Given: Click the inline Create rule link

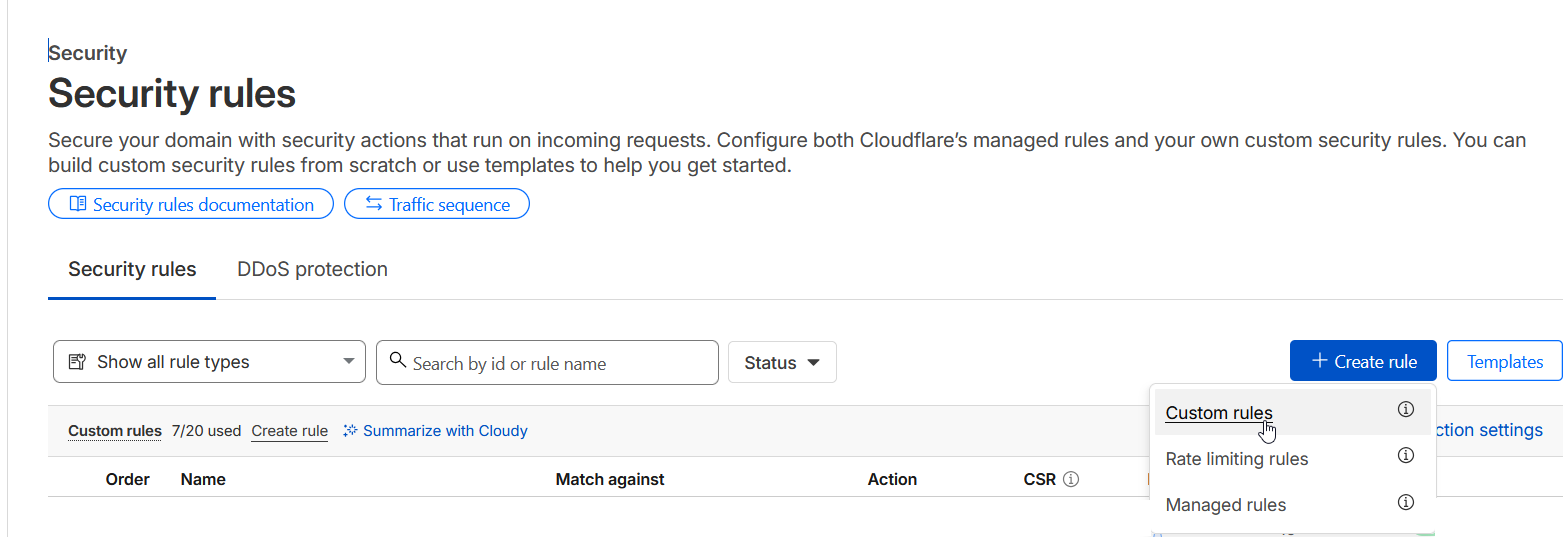Looking at the screenshot, I should point(289,431).
